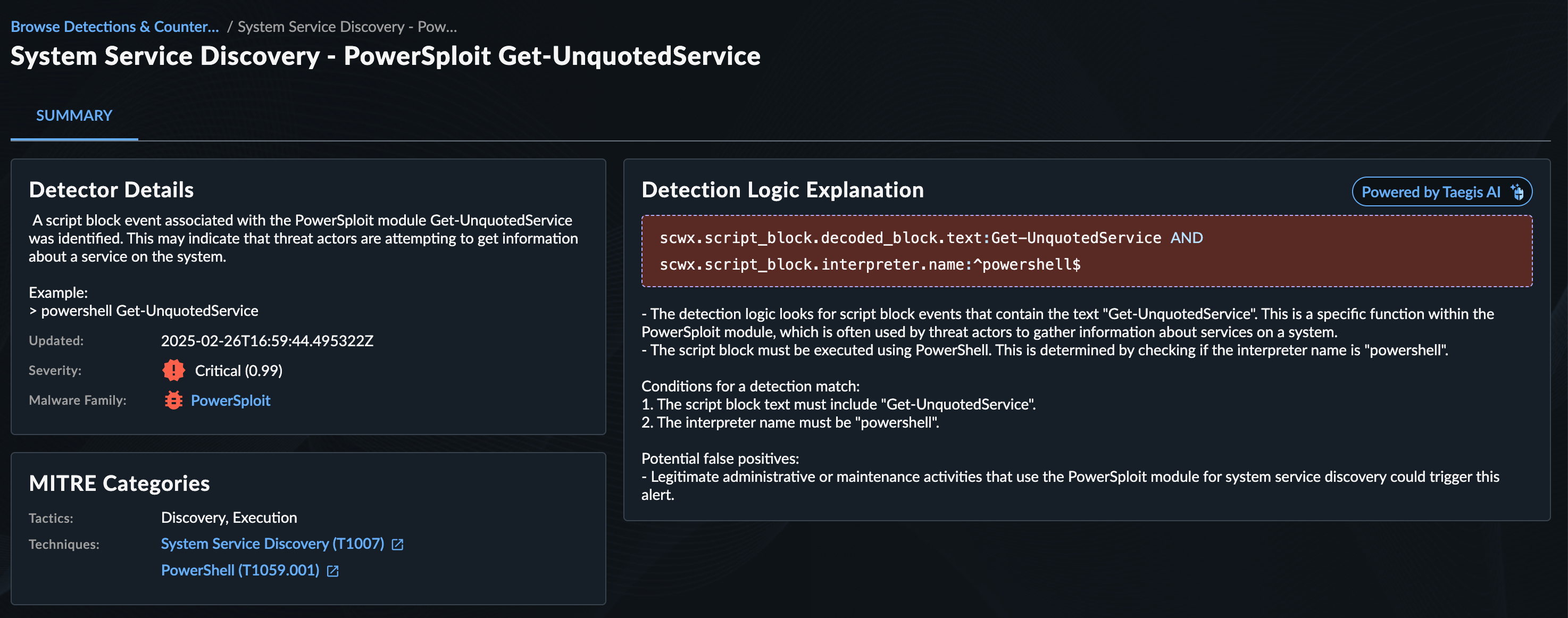The height and width of the screenshot is (618, 1568).
Task: Click the malware bug icon beside PowerSploit
Action: click(173, 400)
